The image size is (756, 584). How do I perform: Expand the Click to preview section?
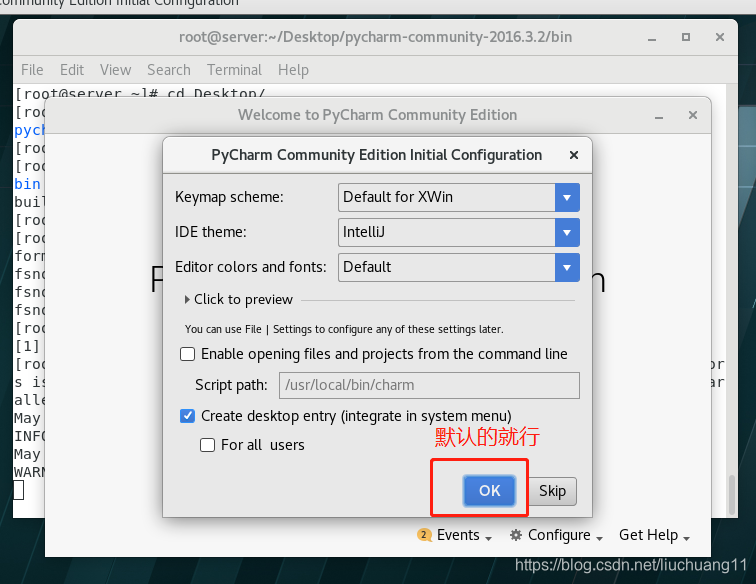[239, 299]
